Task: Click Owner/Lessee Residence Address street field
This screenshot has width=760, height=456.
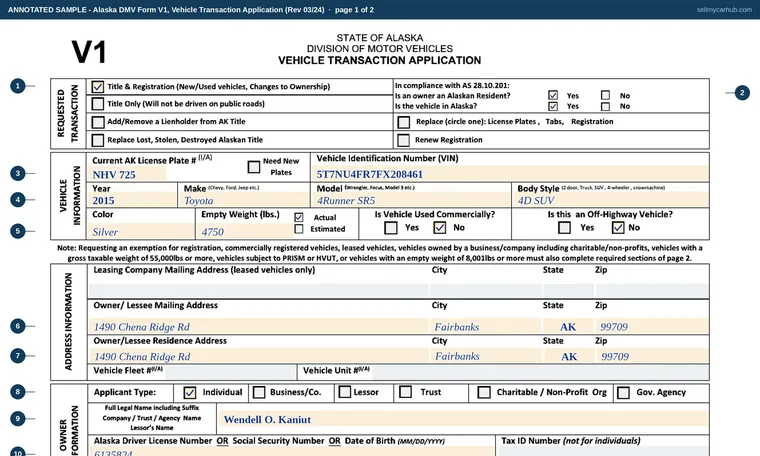Action: click(258, 356)
